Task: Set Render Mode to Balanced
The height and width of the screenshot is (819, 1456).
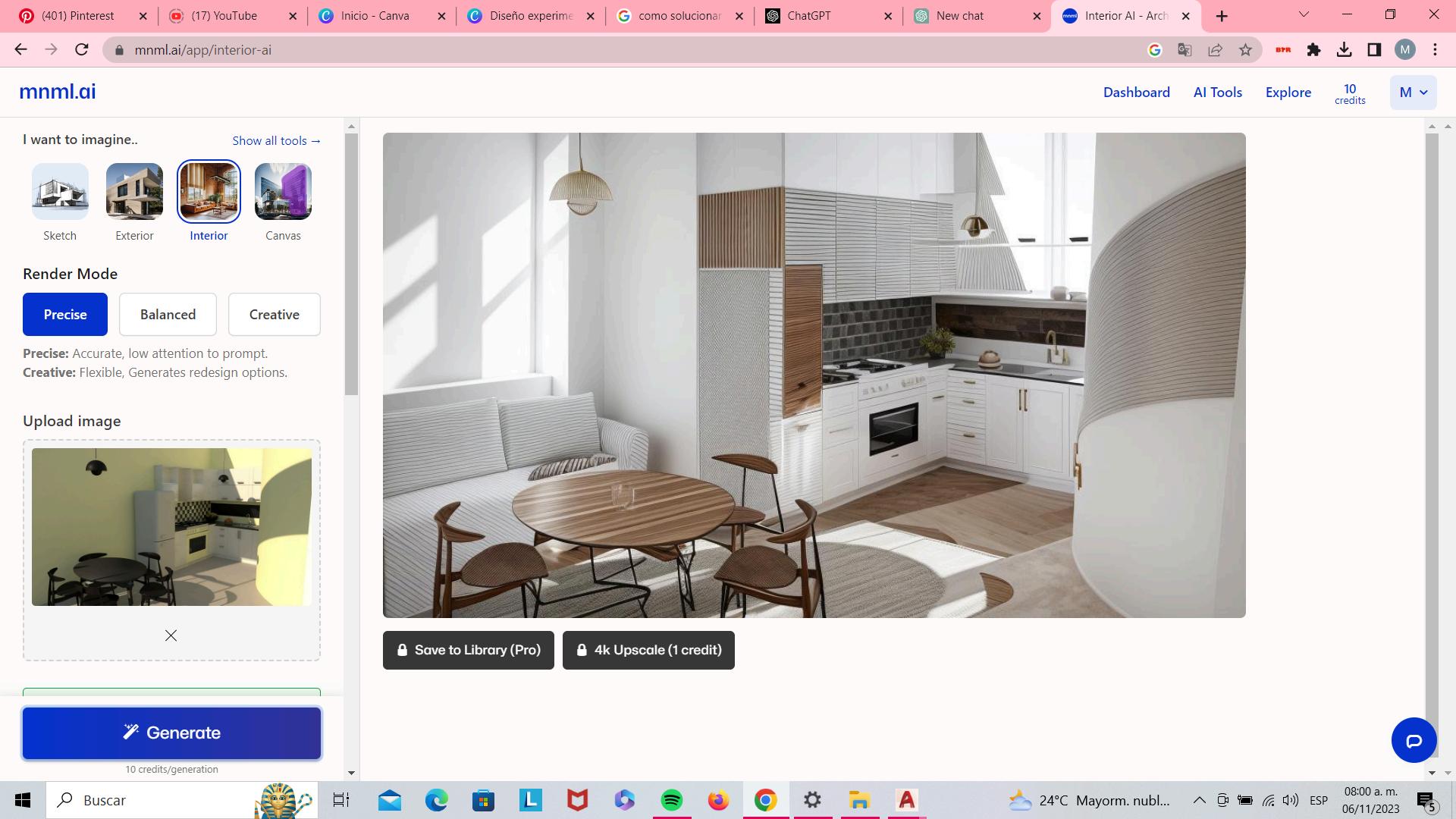Action: (x=168, y=314)
